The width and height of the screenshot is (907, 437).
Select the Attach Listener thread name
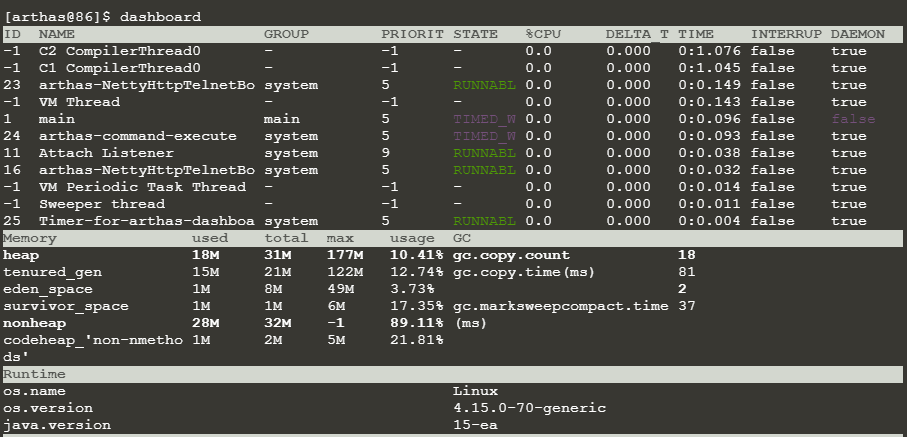[x=106, y=153]
